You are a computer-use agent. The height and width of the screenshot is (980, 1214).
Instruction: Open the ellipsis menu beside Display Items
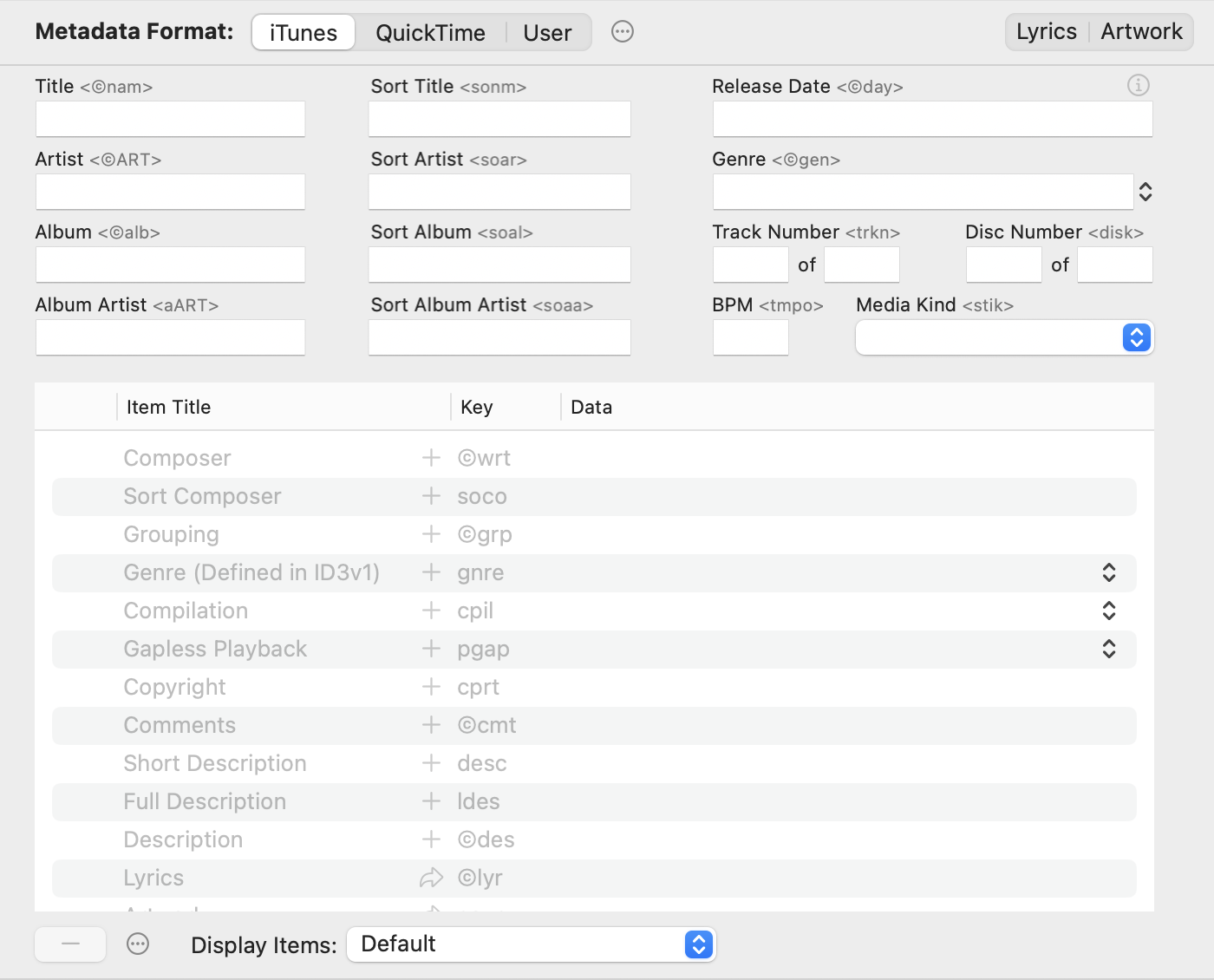click(138, 944)
